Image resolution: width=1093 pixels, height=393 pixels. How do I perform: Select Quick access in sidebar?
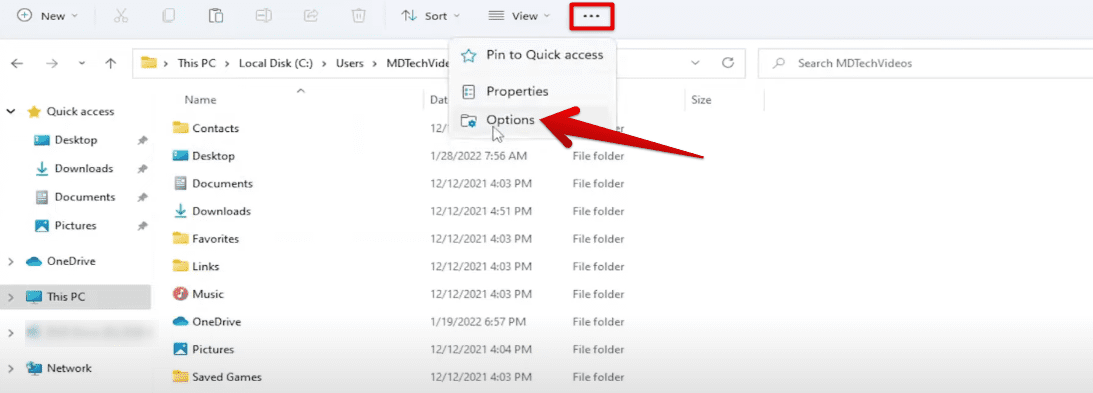pyautogui.click(x=80, y=111)
